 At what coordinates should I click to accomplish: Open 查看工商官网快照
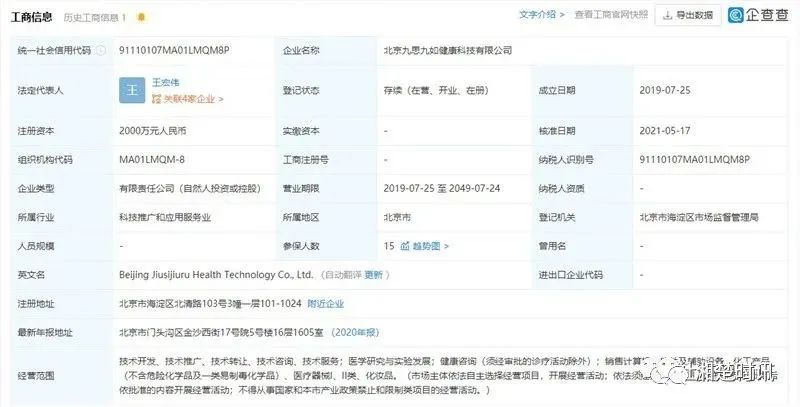(611, 15)
